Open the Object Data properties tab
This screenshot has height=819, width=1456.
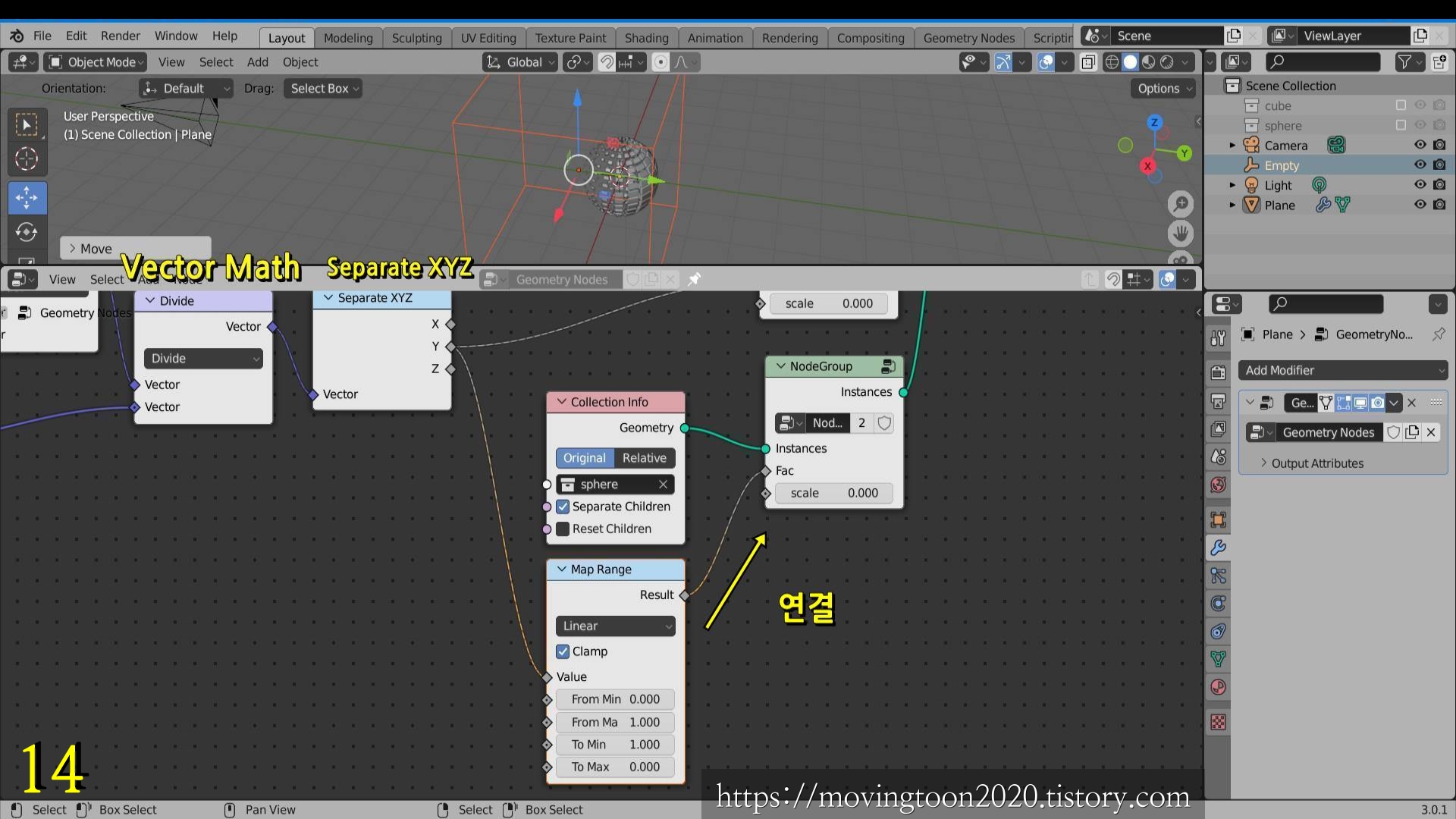click(1219, 659)
